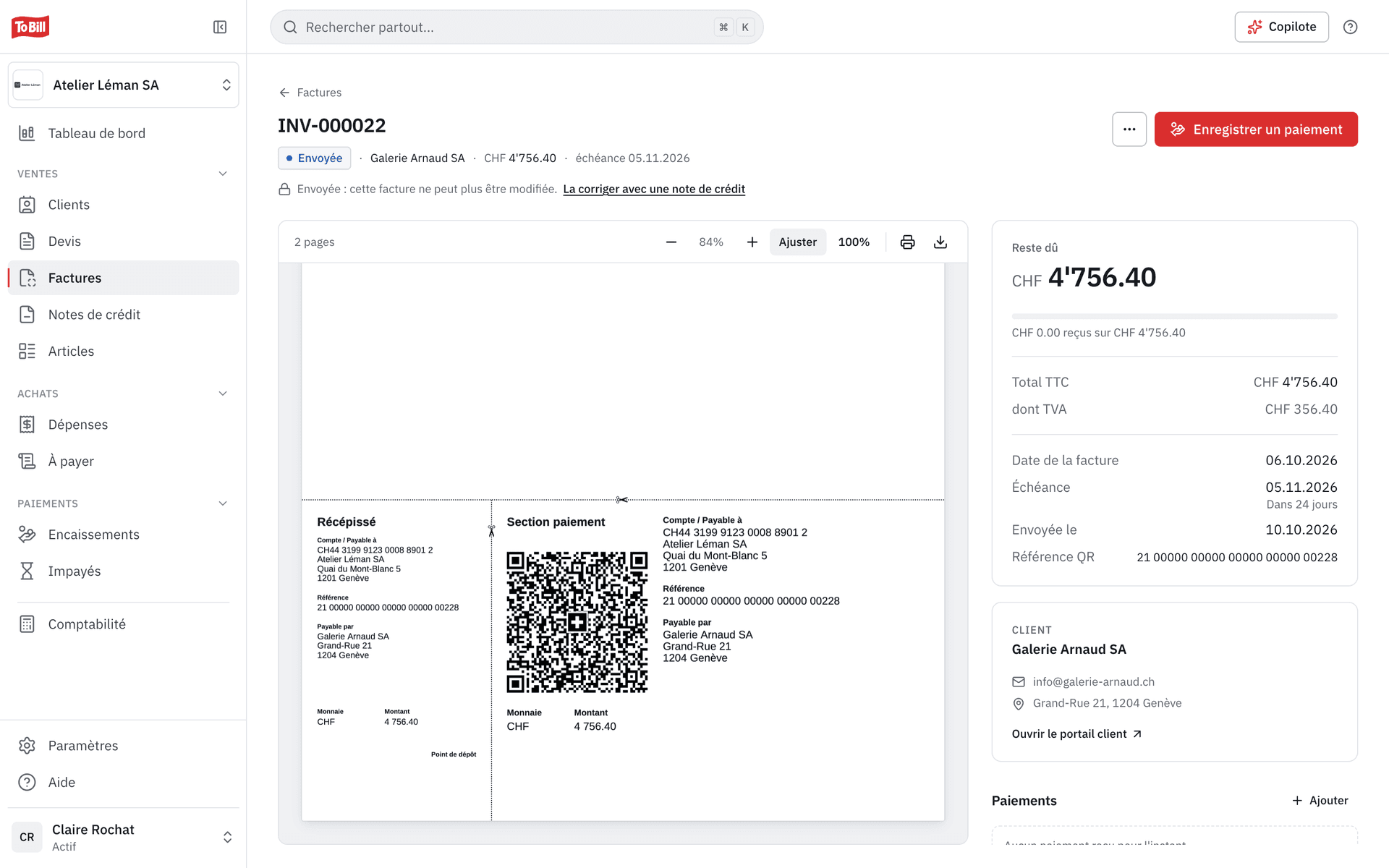Open the help question-mark icon in header
The width and height of the screenshot is (1389, 868).
coord(1350,27)
